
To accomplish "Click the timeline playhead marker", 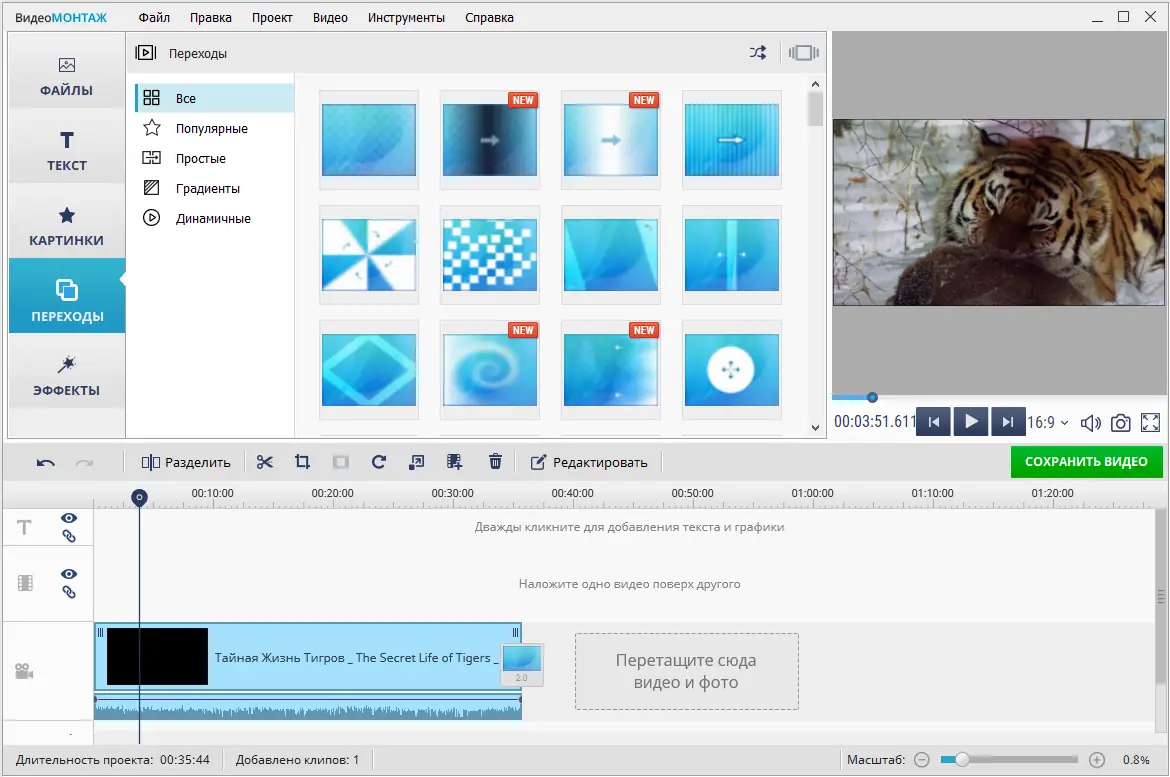I will click(x=139, y=497).
